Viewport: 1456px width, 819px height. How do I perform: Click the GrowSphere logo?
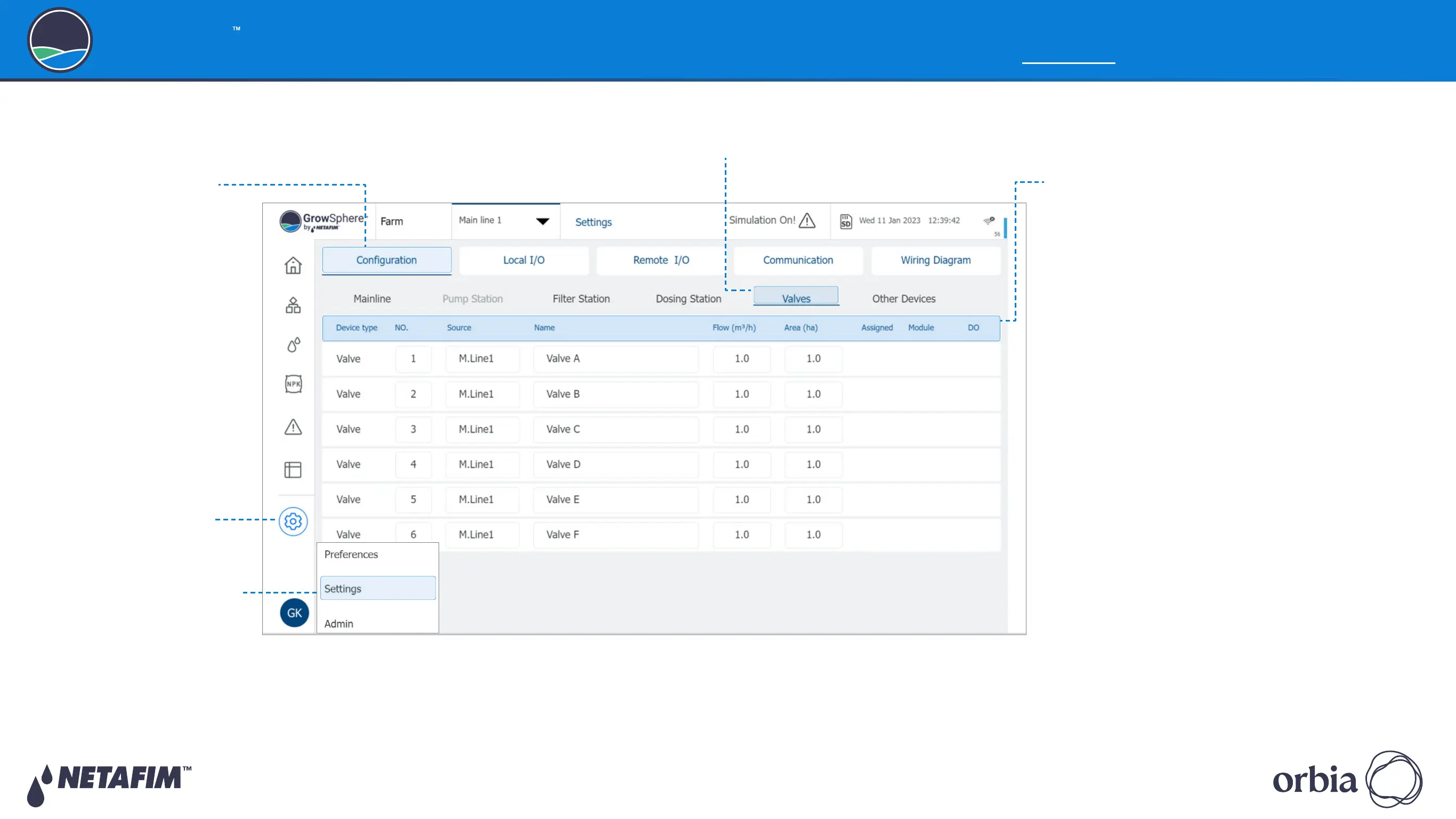[322, 221]
